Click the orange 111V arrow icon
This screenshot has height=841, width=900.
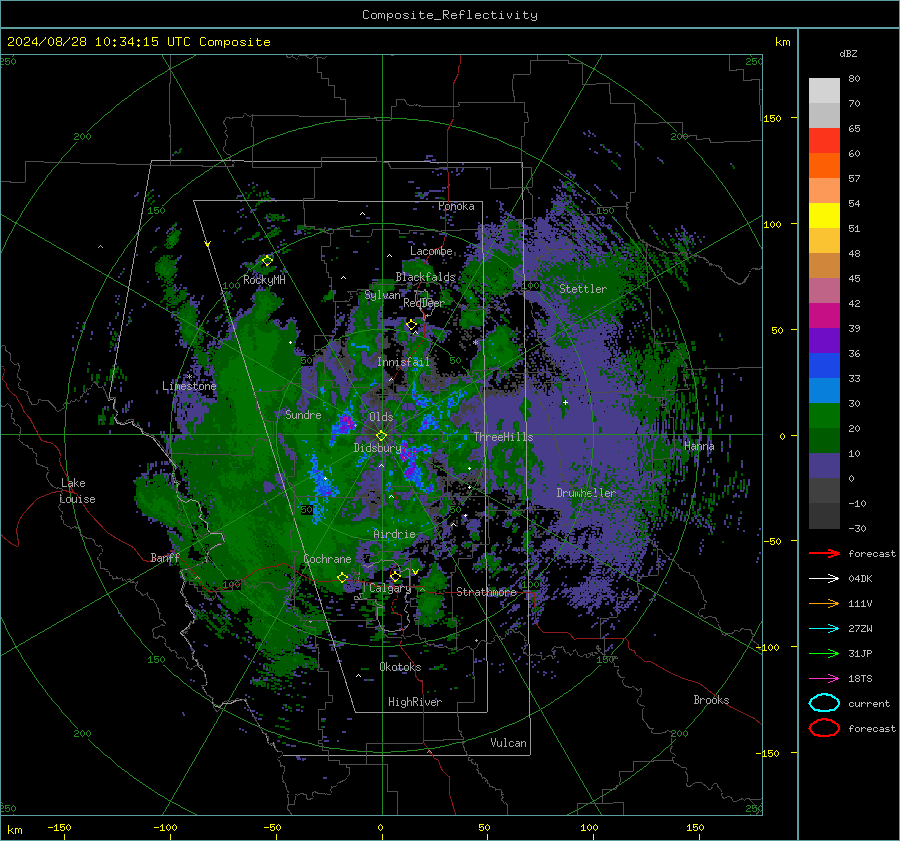[x=824, y=603]
